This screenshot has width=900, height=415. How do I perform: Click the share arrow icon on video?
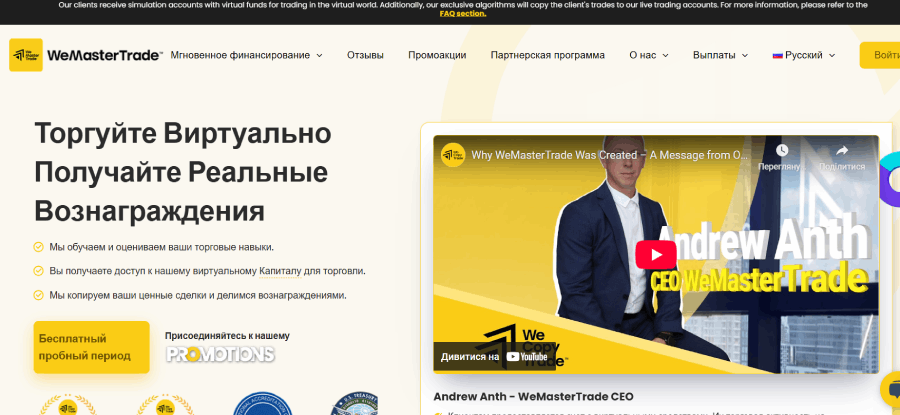tap(841, 150)
